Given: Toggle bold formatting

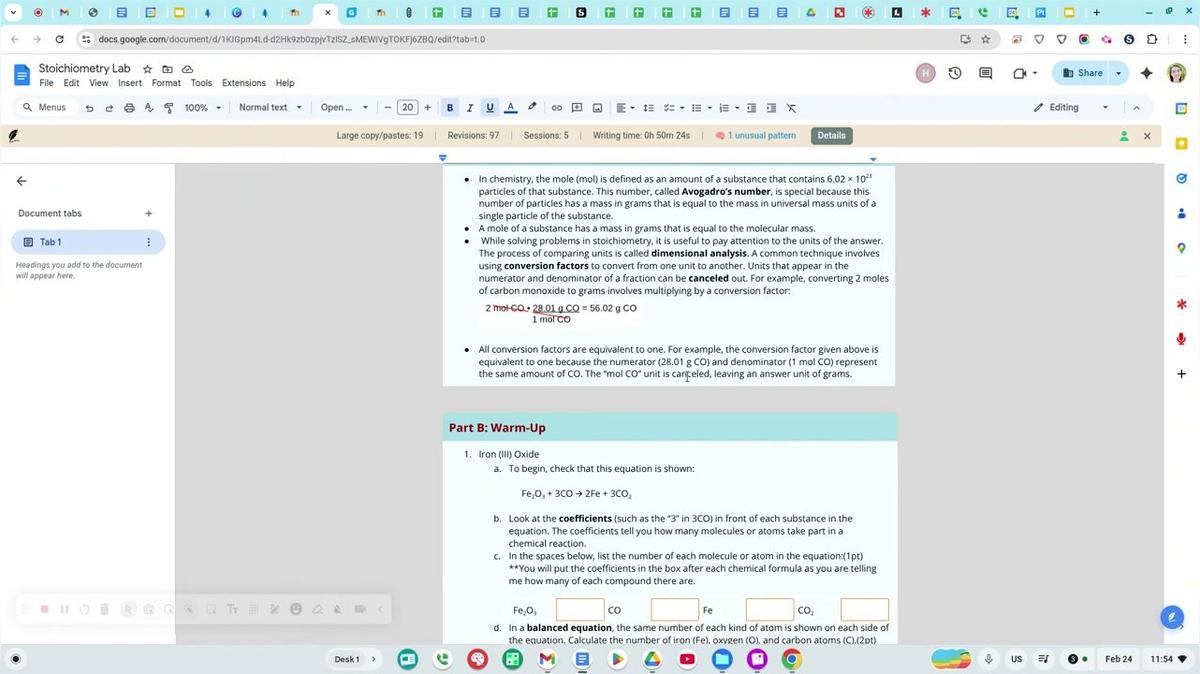Looking at the screenshot, I should (x=449, y=107).
